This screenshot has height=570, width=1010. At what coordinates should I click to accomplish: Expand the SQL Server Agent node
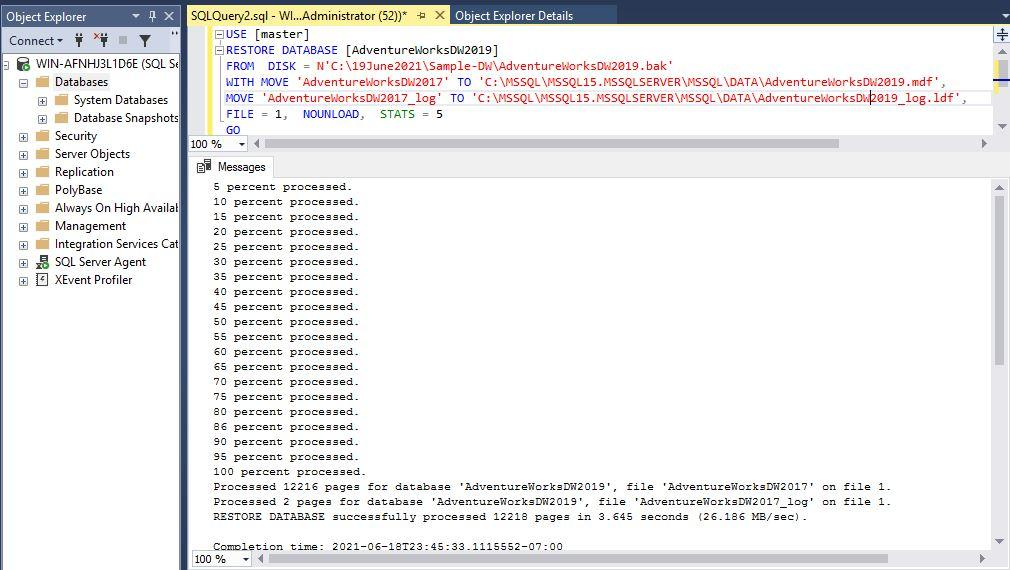click(x=24, y=263)
